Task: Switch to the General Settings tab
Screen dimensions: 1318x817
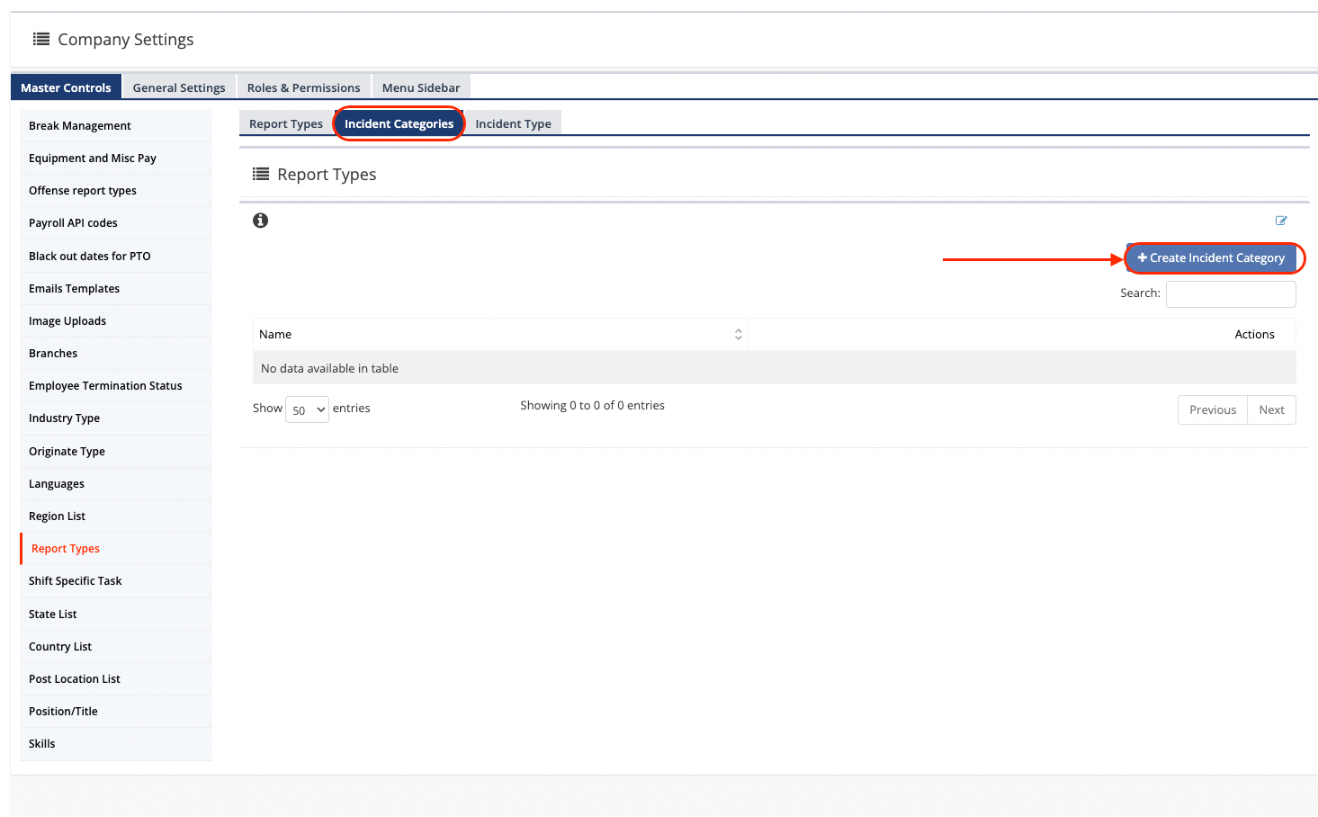Action: pos(179,88)
